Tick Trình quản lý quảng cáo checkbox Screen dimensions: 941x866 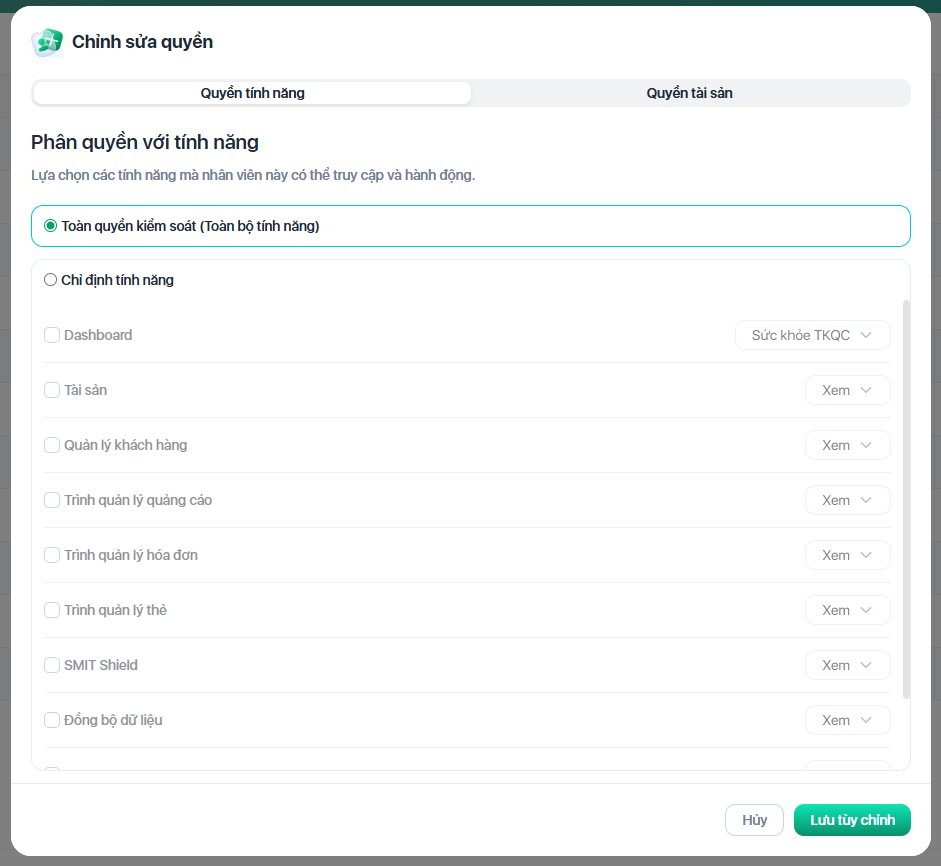pos(52,500)
